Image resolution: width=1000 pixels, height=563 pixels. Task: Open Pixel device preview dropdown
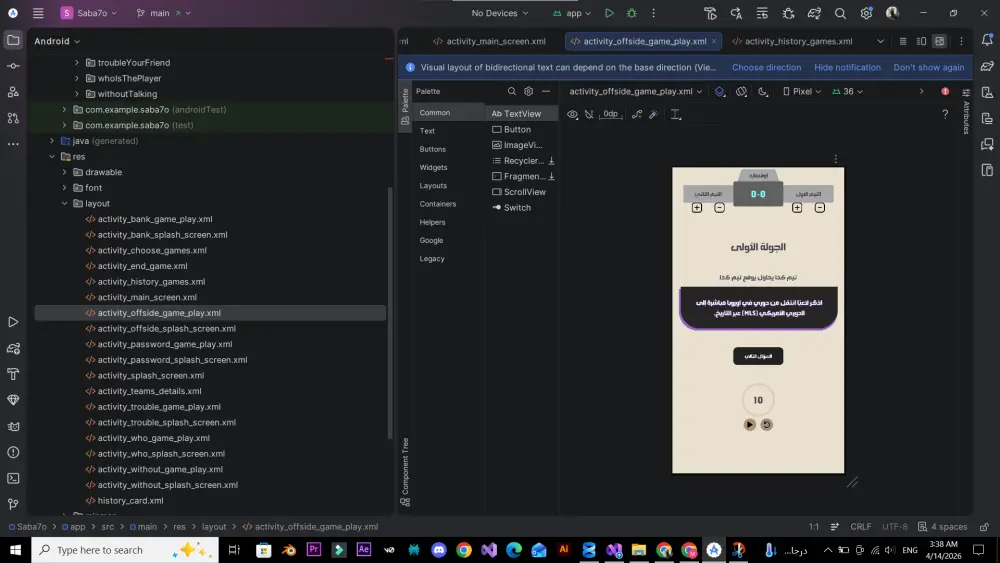(802, 91)
